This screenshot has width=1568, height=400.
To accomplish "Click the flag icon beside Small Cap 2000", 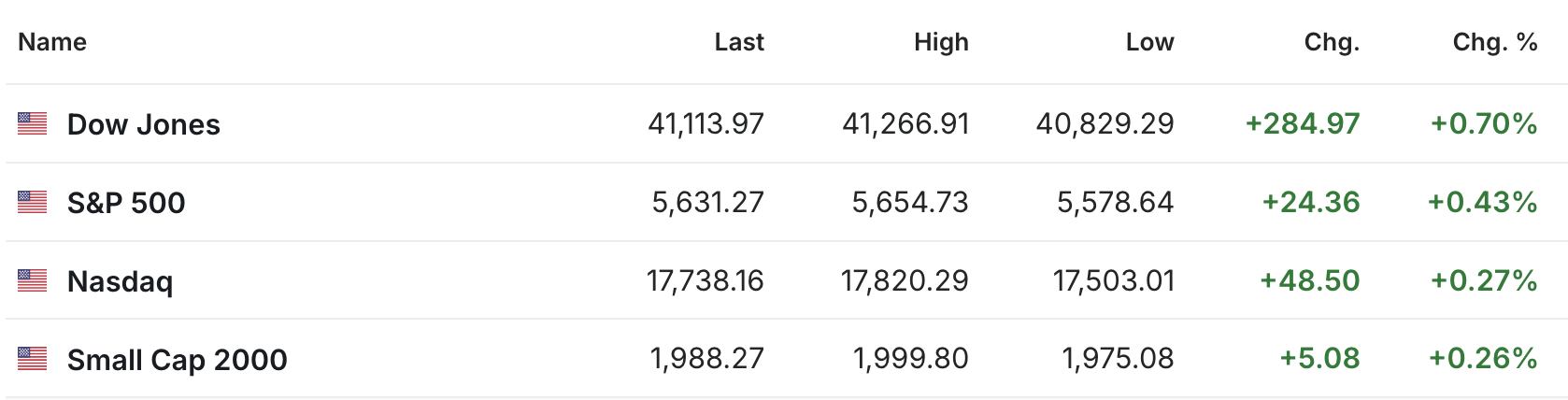I will click(x=32, y=359).
